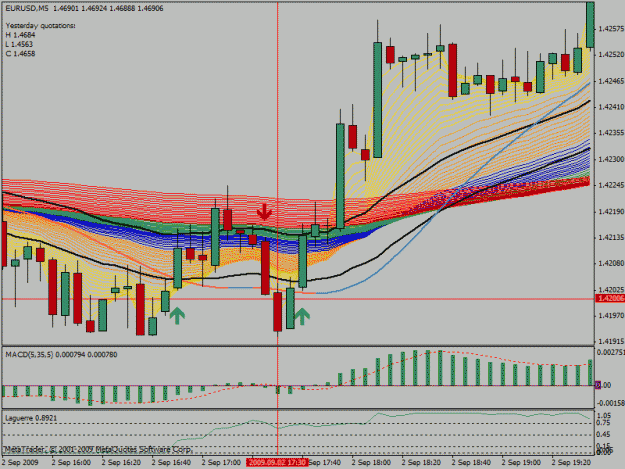Click the '2 Sep 16:40' time axis label
This screenshot has width=625, height=469.
coord(171,463)
